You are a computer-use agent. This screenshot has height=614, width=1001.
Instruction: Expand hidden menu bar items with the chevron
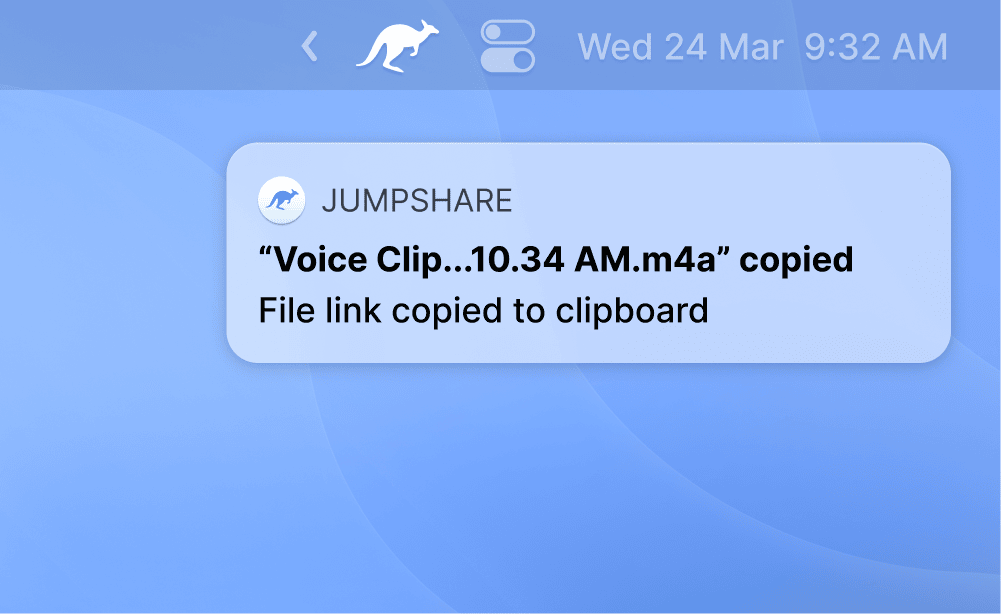310,46
